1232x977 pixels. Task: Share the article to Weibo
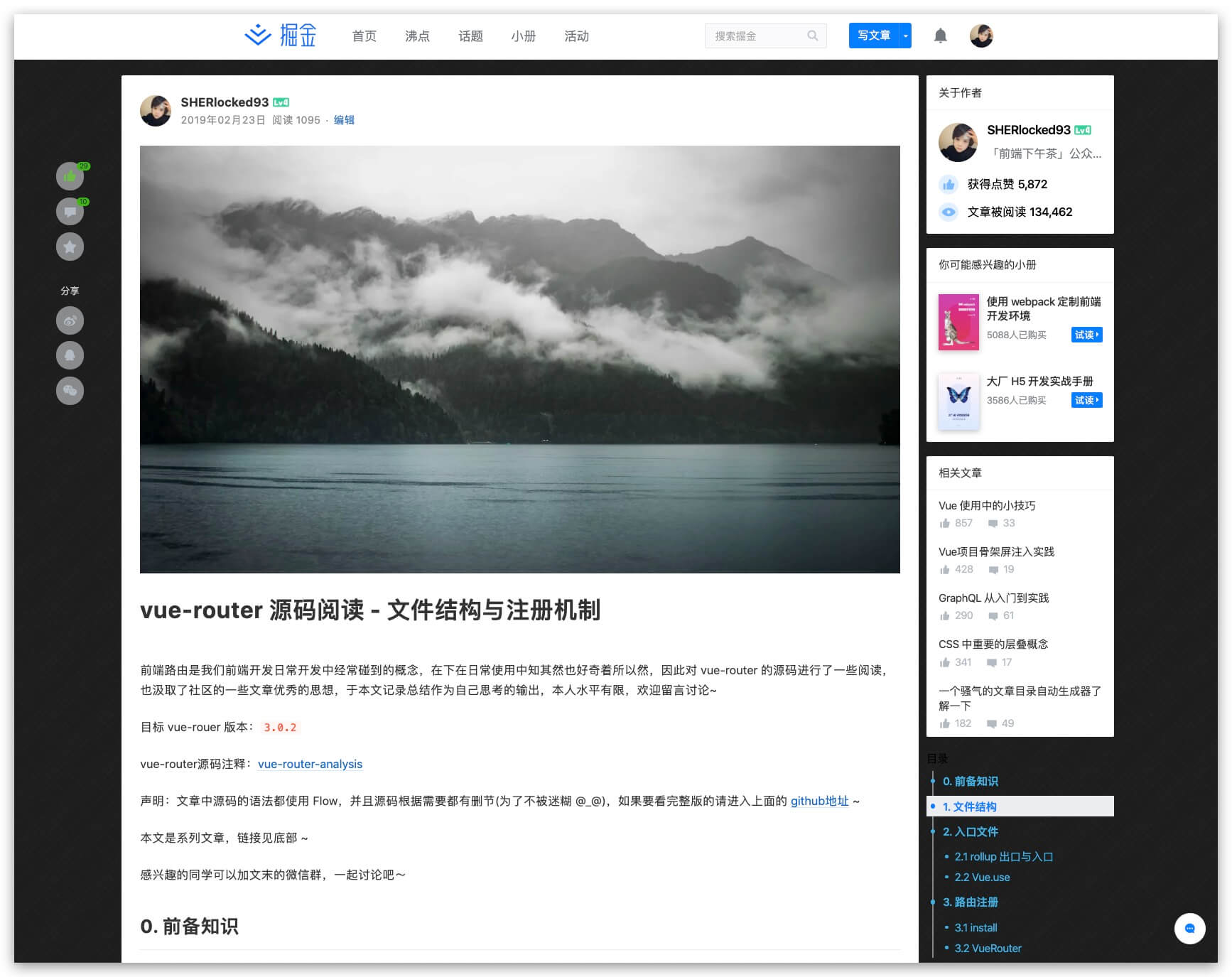coord(69,320)
